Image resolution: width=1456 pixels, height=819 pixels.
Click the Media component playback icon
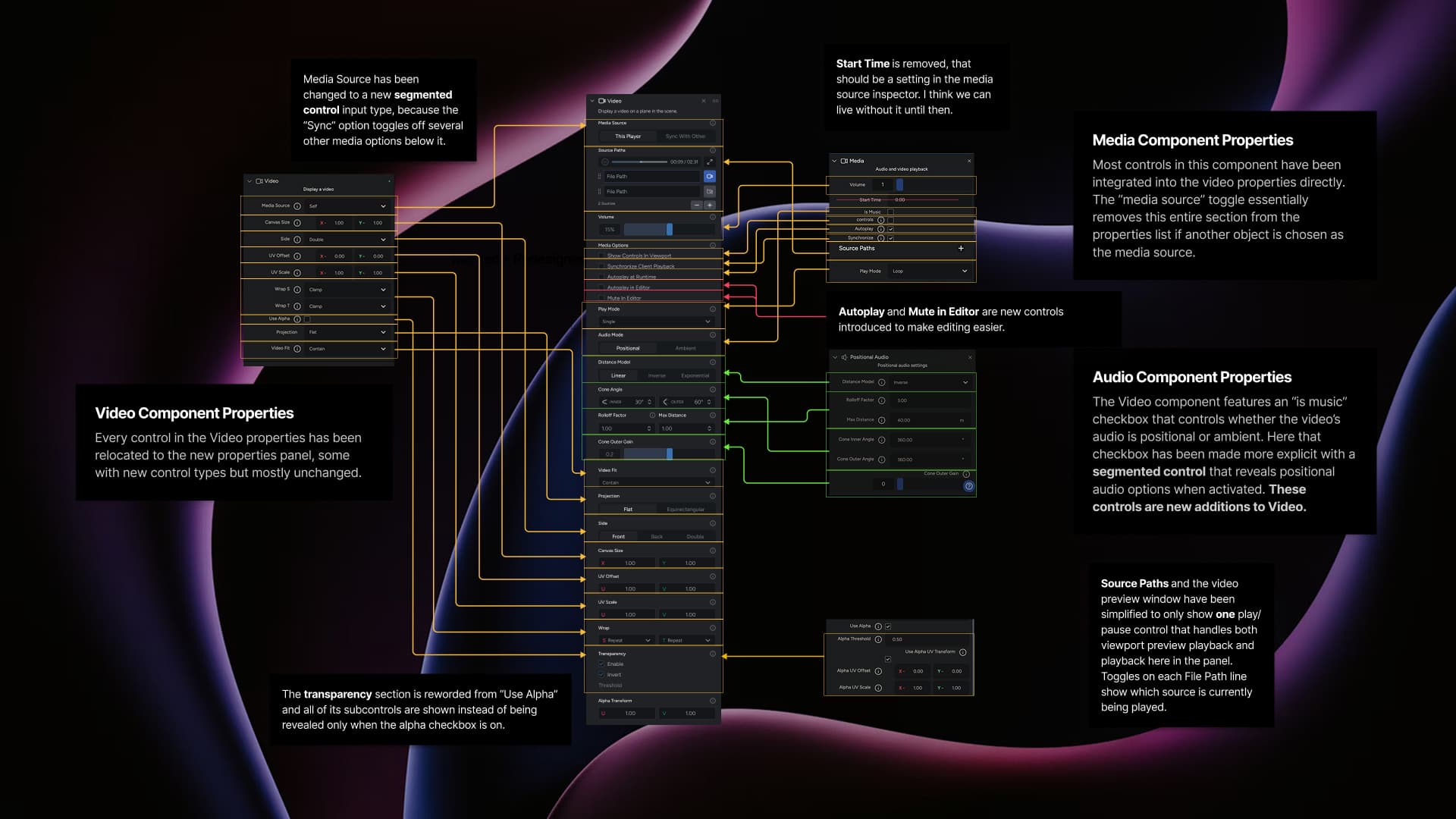[844, 161]
